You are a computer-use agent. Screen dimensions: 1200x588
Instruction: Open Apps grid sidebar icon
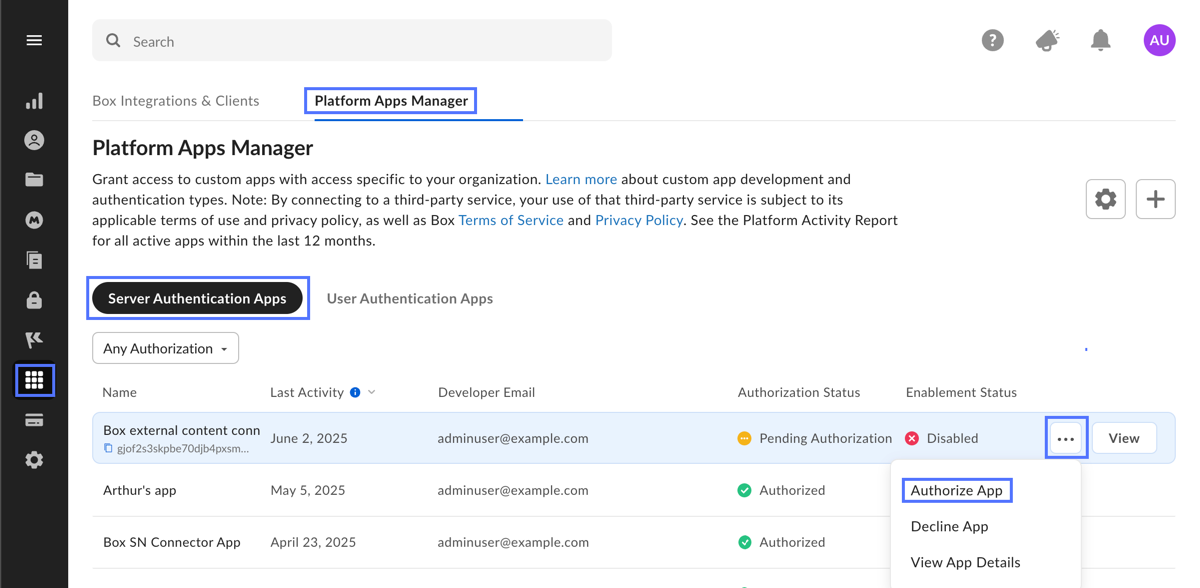click(34, 380)
